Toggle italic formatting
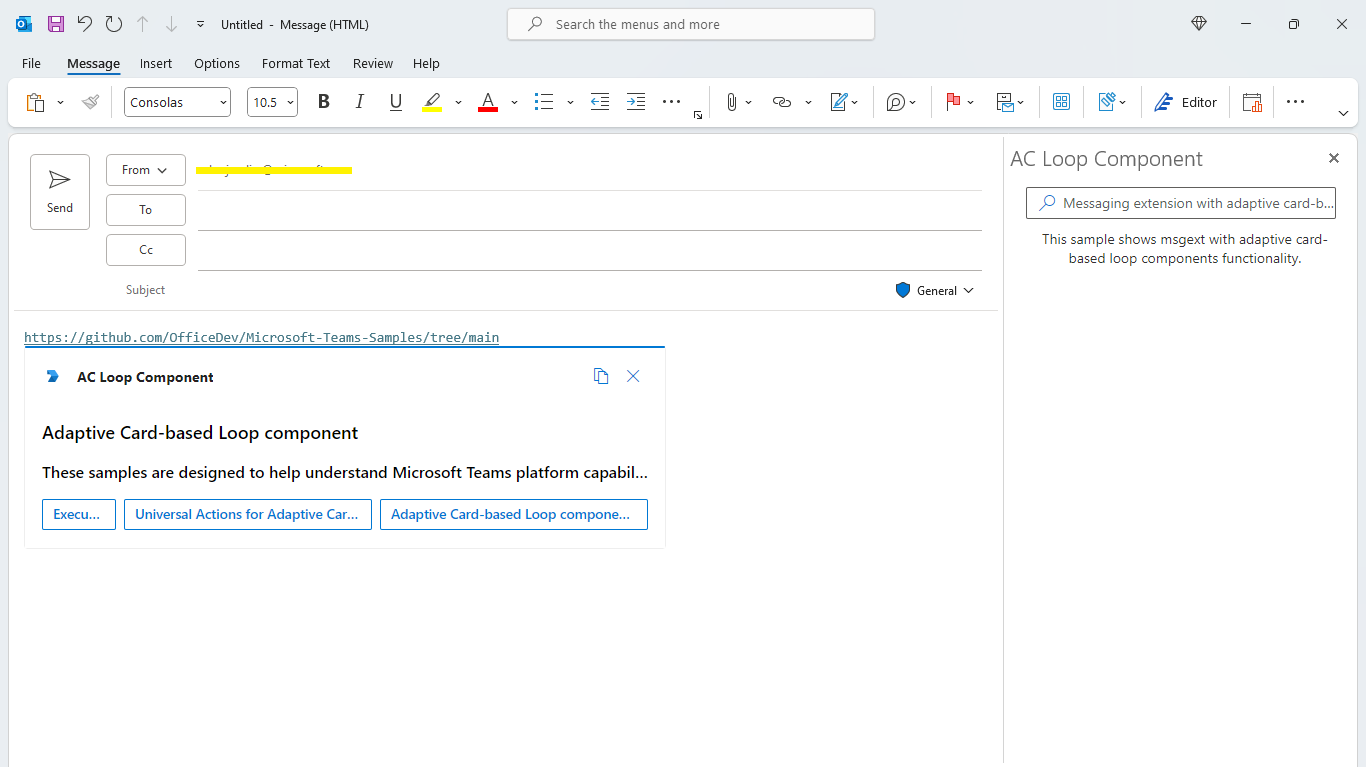 coord(360,102)
